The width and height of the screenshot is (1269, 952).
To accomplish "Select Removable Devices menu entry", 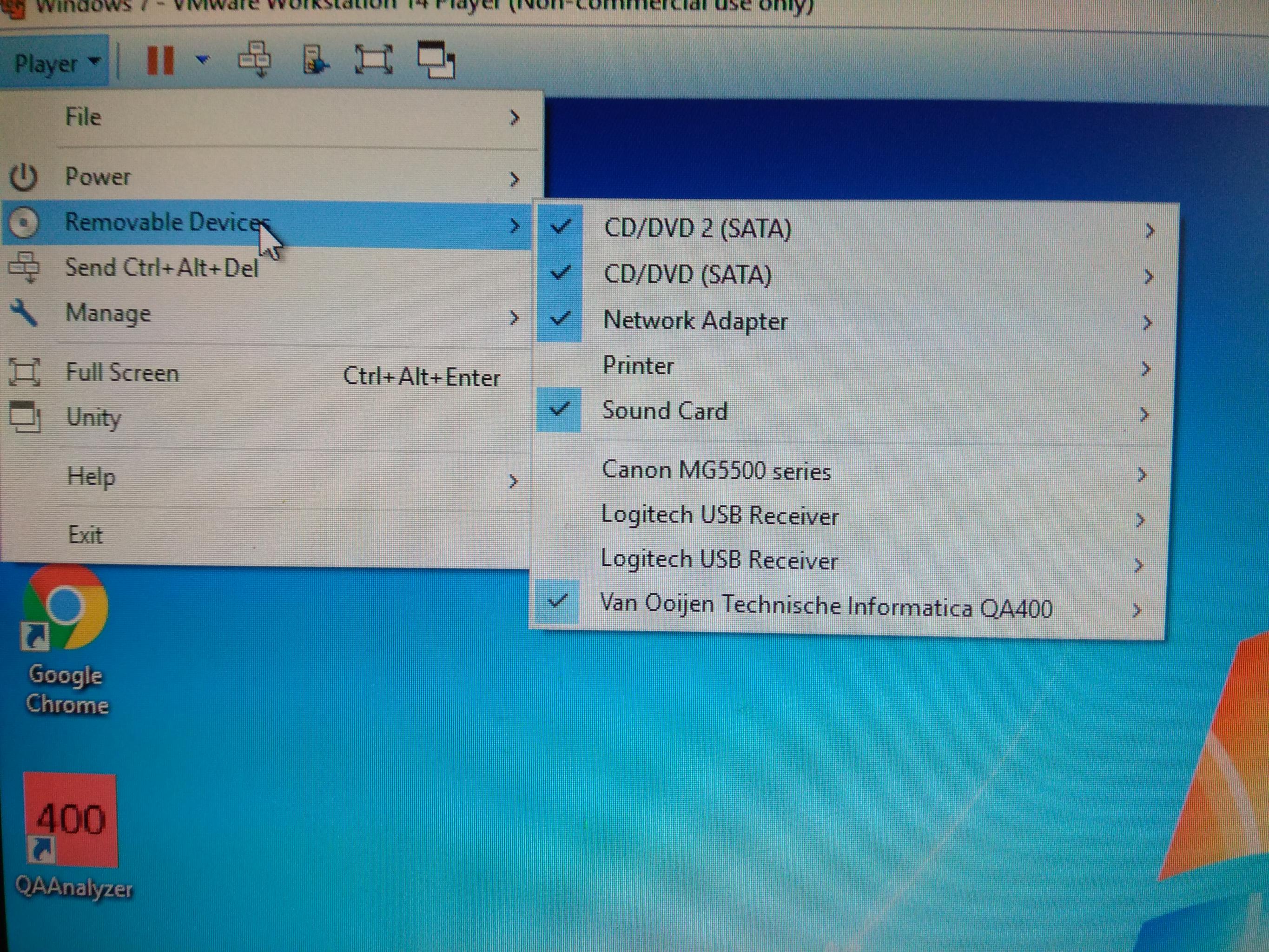I will [267, 224].
